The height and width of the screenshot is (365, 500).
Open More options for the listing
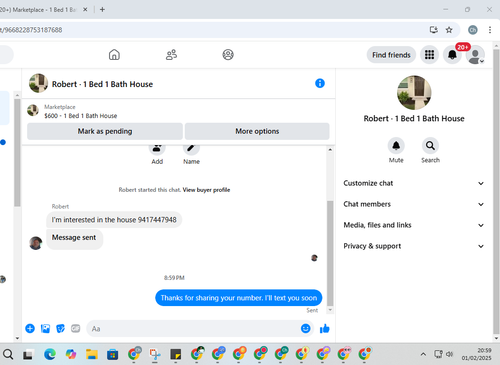click(x=257, y=131)
